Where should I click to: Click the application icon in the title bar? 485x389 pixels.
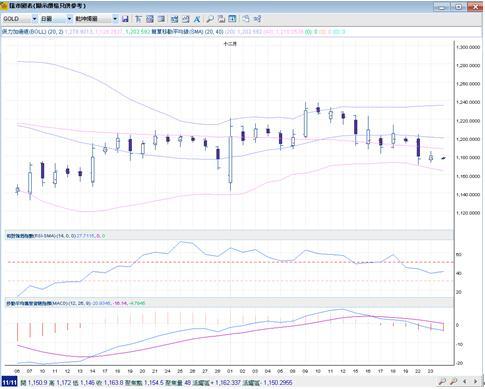pyautogui.click(x=4, y=6)
